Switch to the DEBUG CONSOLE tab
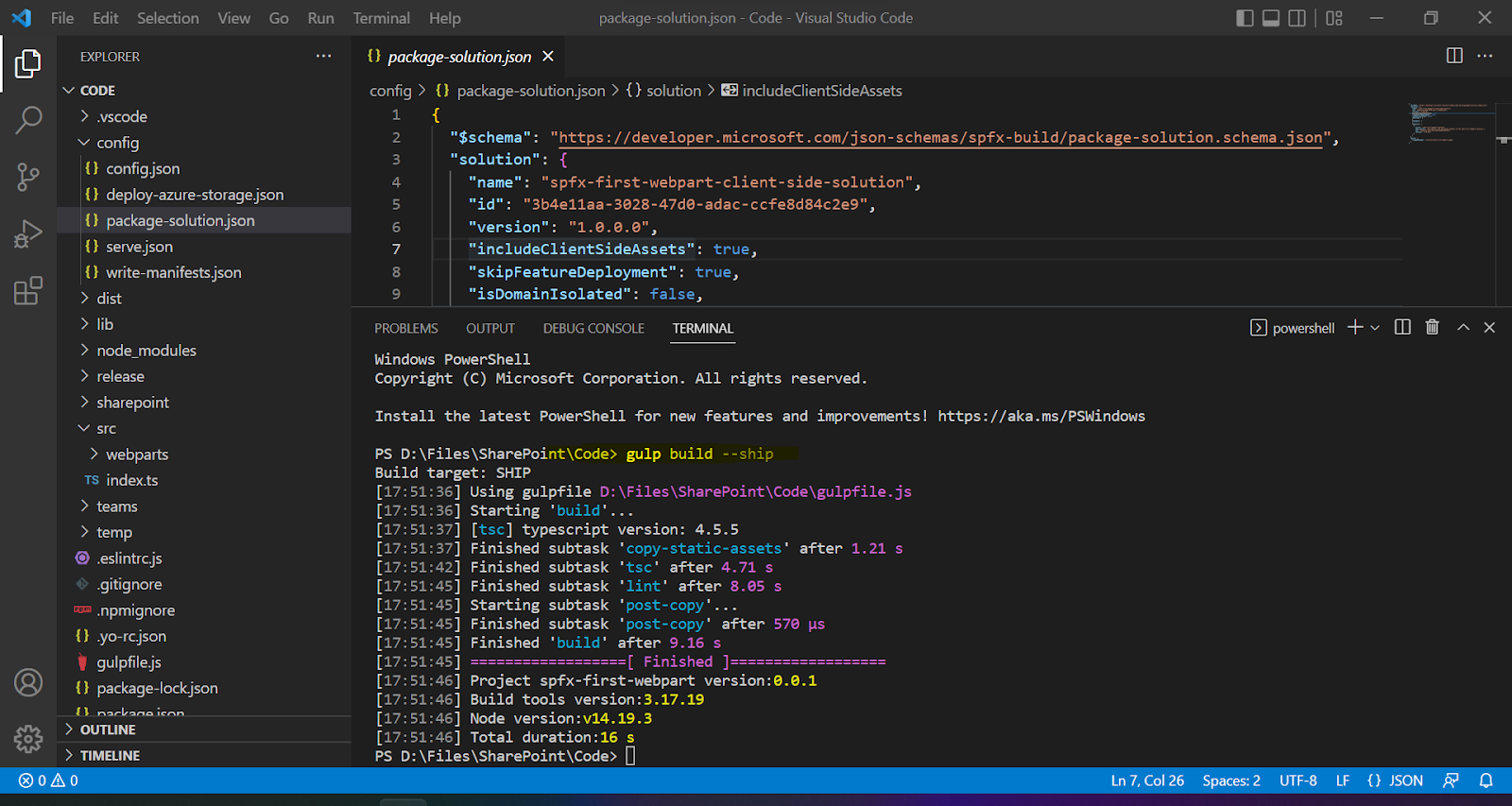The height and width of the screenshot is (806, 1512). (593, 328)
